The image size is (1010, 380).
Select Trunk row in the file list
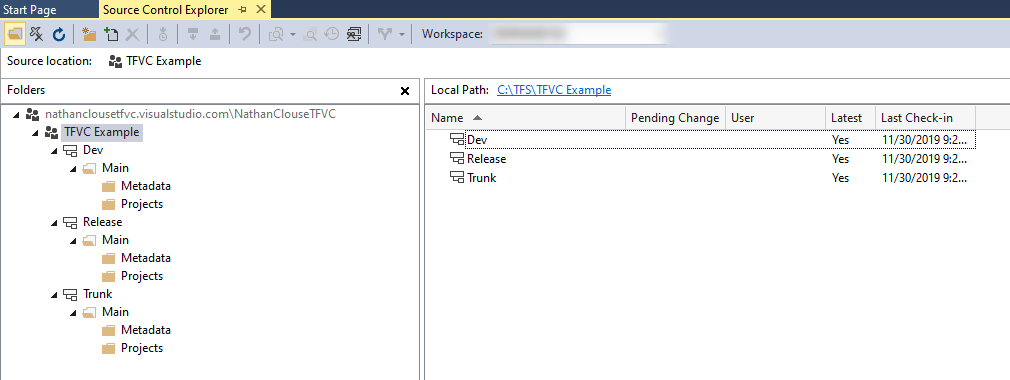click(701, 178)
